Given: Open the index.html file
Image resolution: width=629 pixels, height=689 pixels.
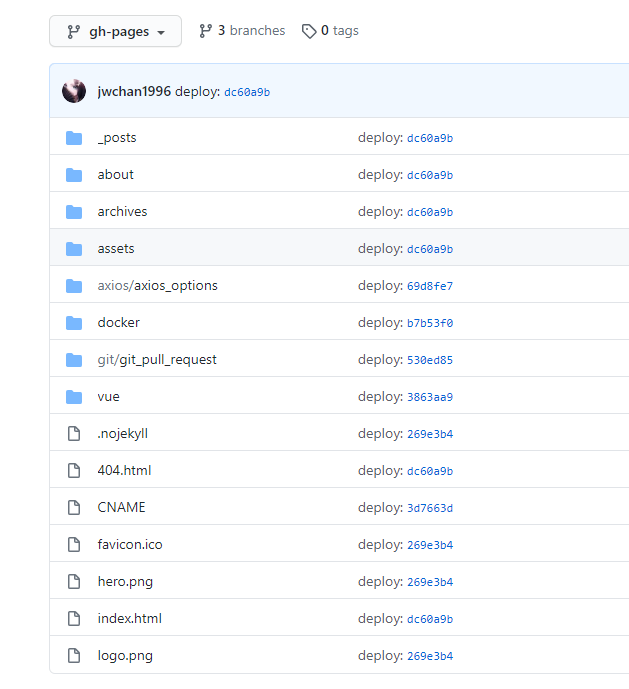Looking at the screenshot, I should [x=130, y=618].
